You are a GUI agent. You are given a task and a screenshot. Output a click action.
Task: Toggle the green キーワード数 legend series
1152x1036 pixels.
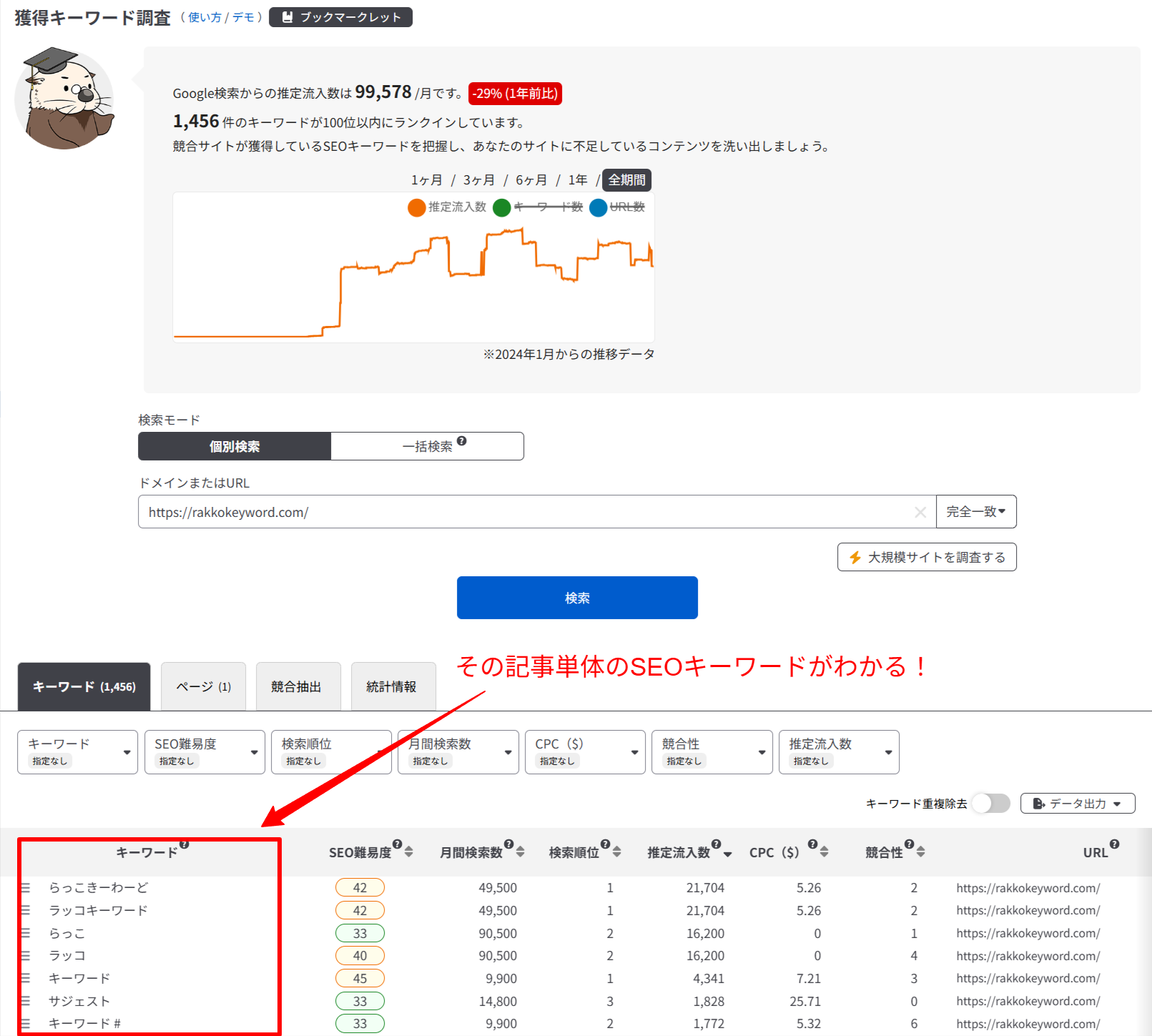[538, 207]
